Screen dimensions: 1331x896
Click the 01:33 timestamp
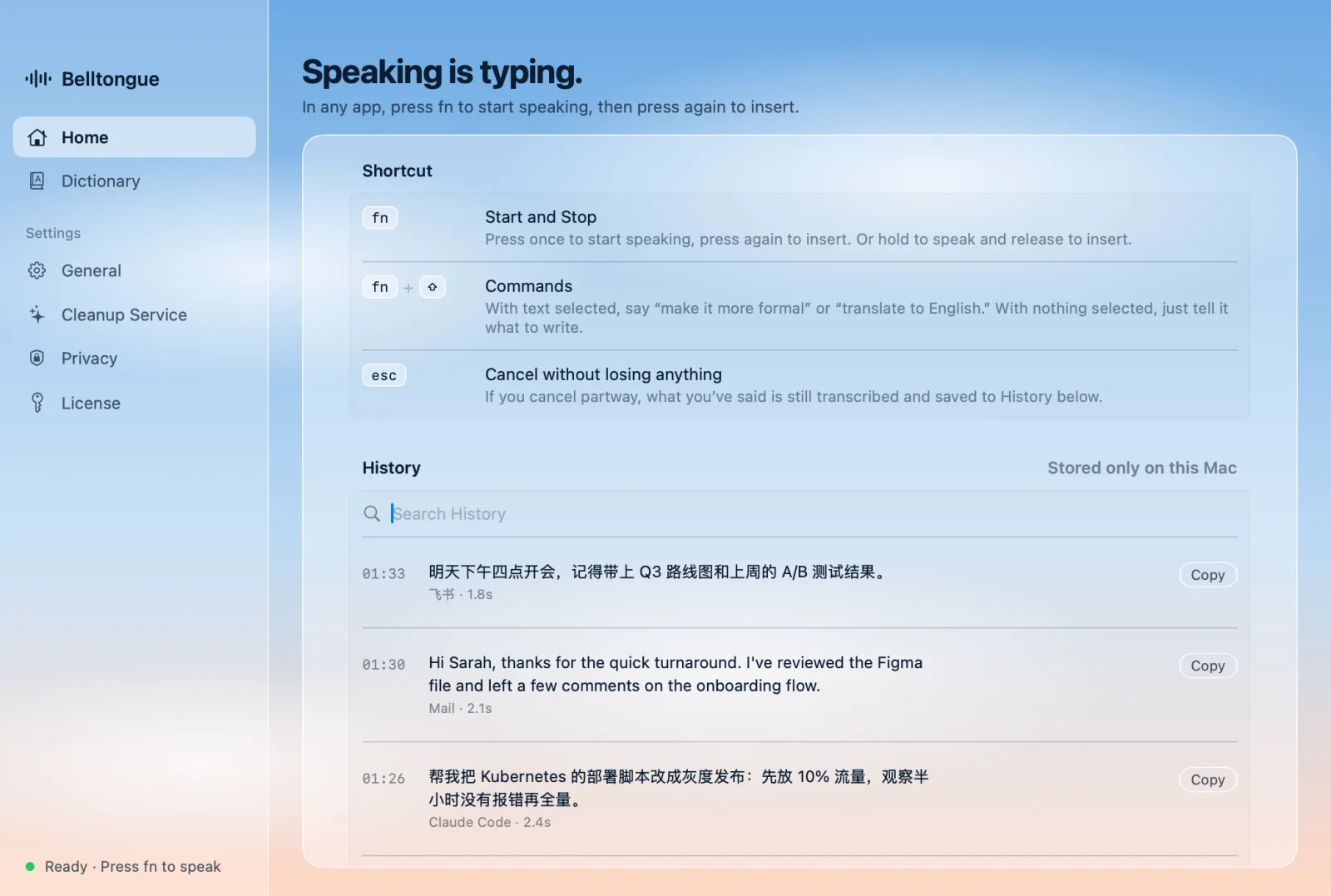point(383,573)
